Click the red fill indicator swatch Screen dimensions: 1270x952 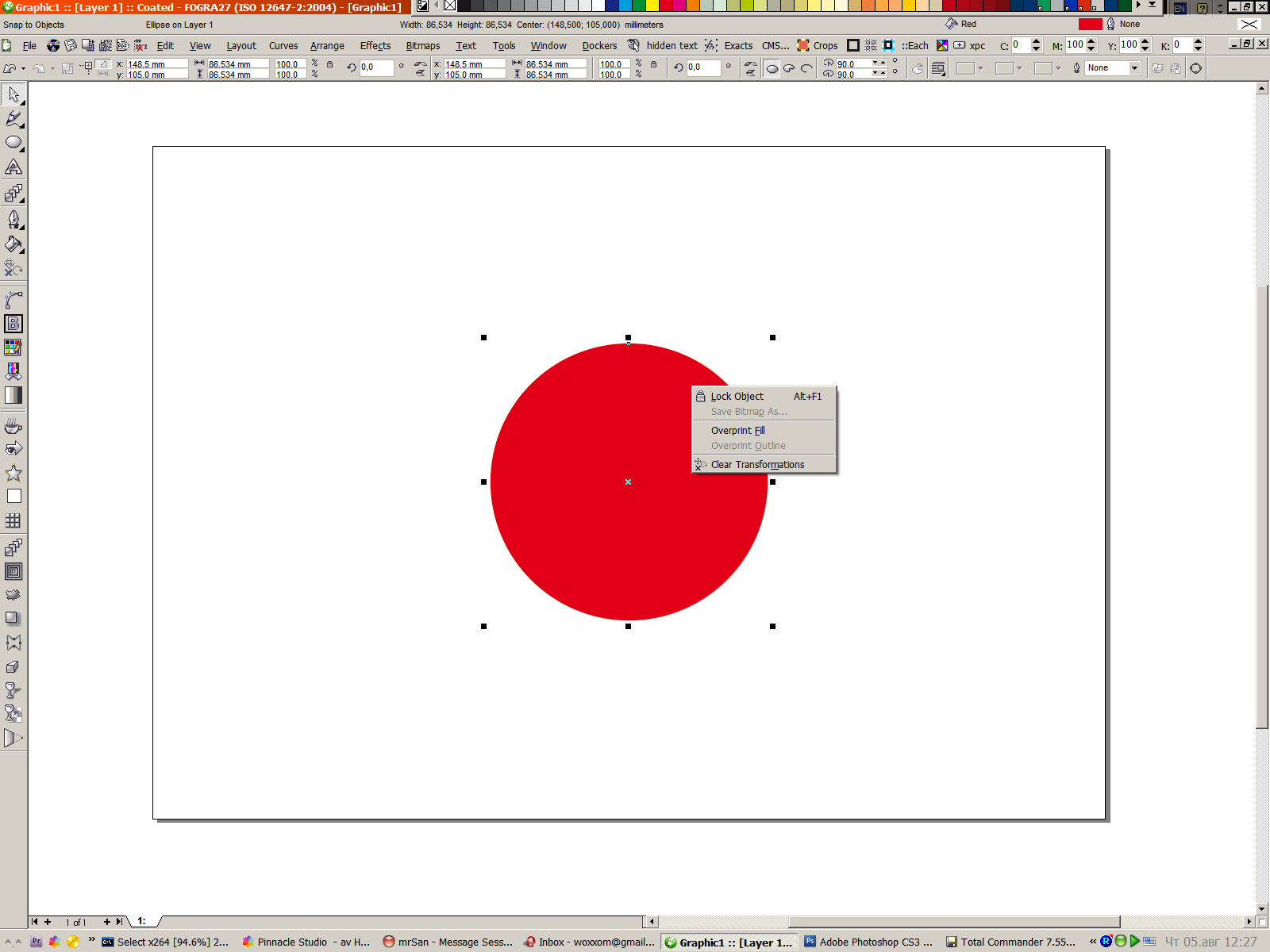tap(1090, 24)
